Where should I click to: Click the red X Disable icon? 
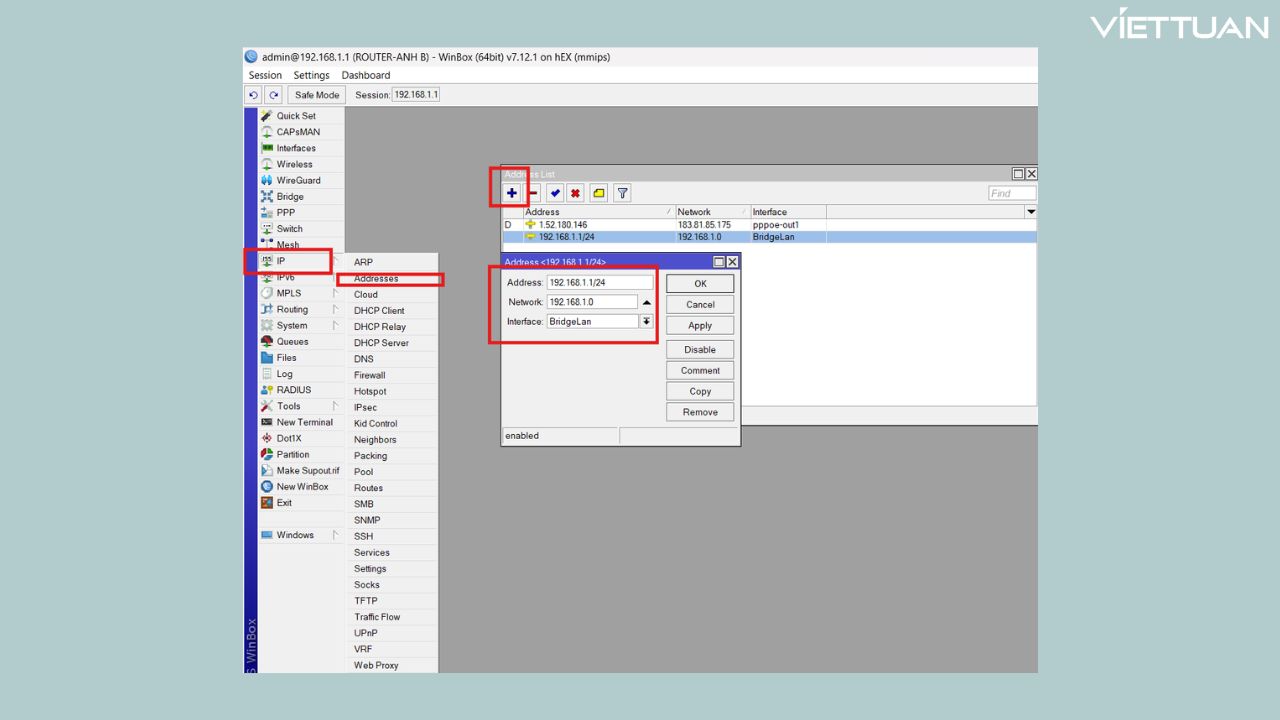(576, 193)
